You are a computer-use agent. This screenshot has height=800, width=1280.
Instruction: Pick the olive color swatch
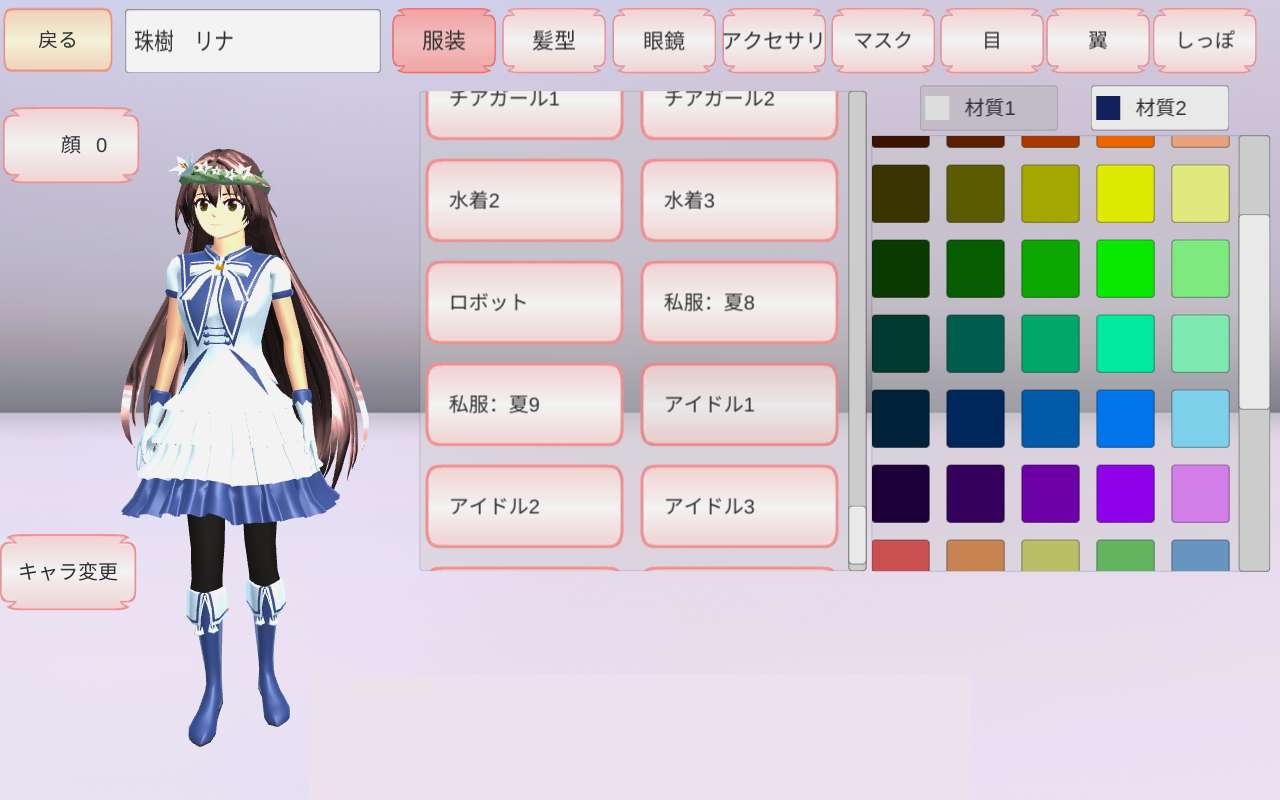click(x=976, y=194)
